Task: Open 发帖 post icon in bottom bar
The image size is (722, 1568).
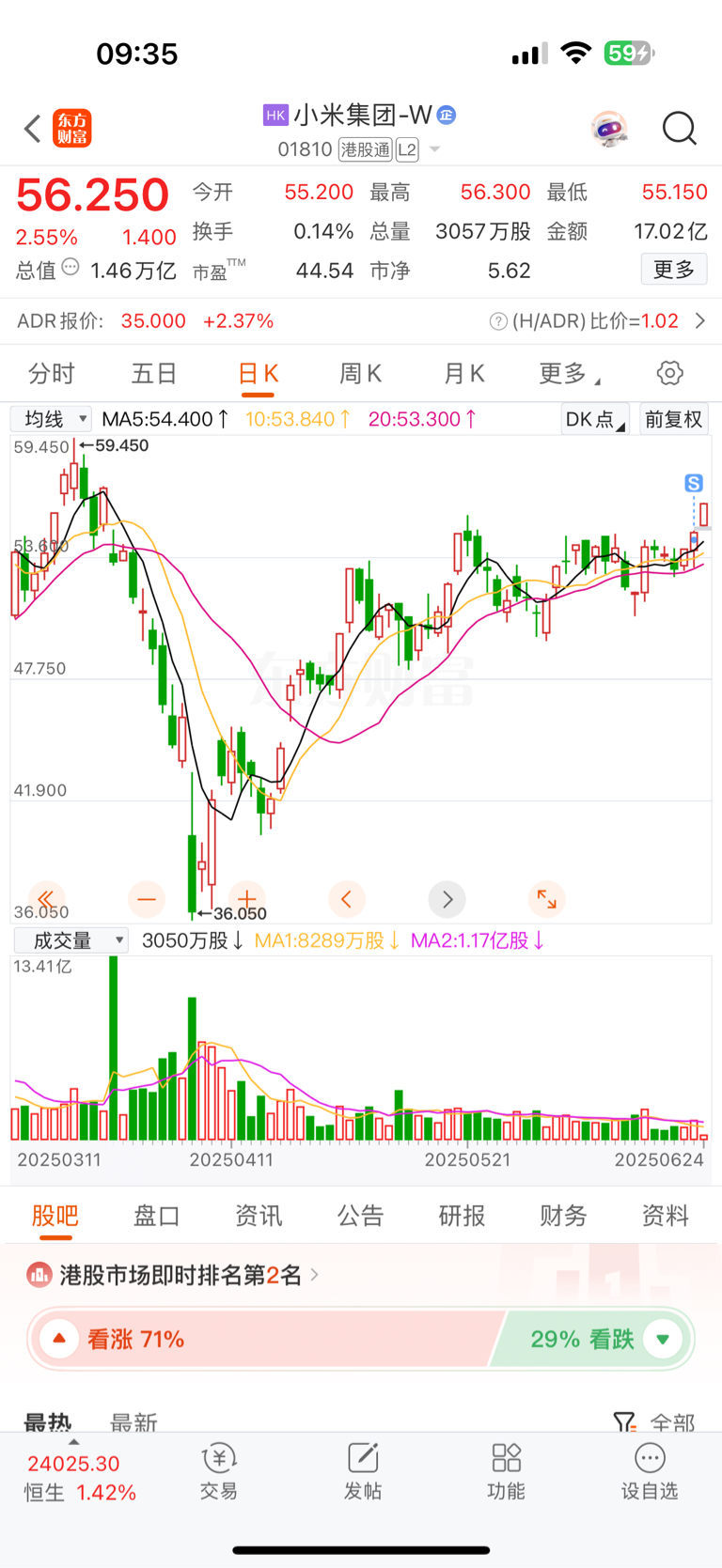Action: coord(363,1458)
